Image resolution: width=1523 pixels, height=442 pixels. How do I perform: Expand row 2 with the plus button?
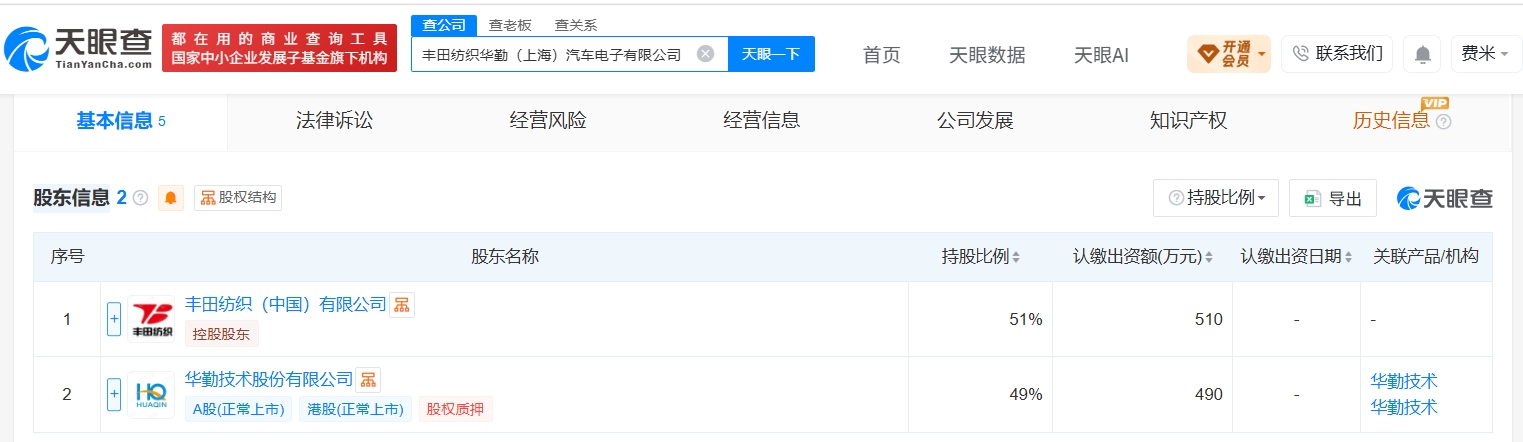pyautogui.click(x=114, y=394)
